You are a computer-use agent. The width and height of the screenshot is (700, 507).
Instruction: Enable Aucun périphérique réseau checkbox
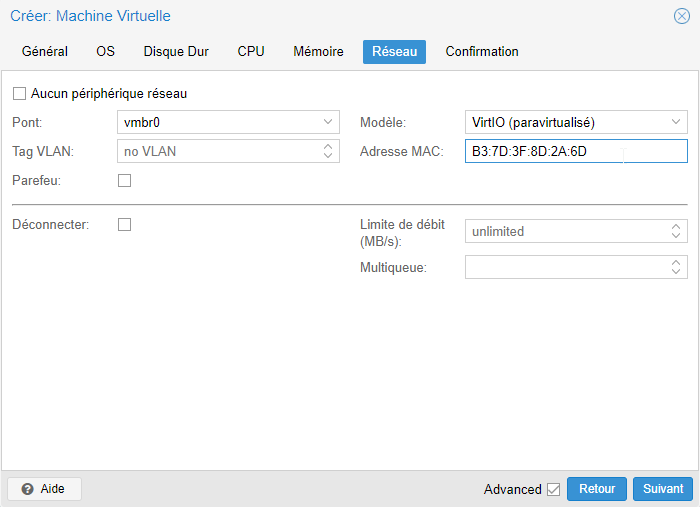coord(19,94)
